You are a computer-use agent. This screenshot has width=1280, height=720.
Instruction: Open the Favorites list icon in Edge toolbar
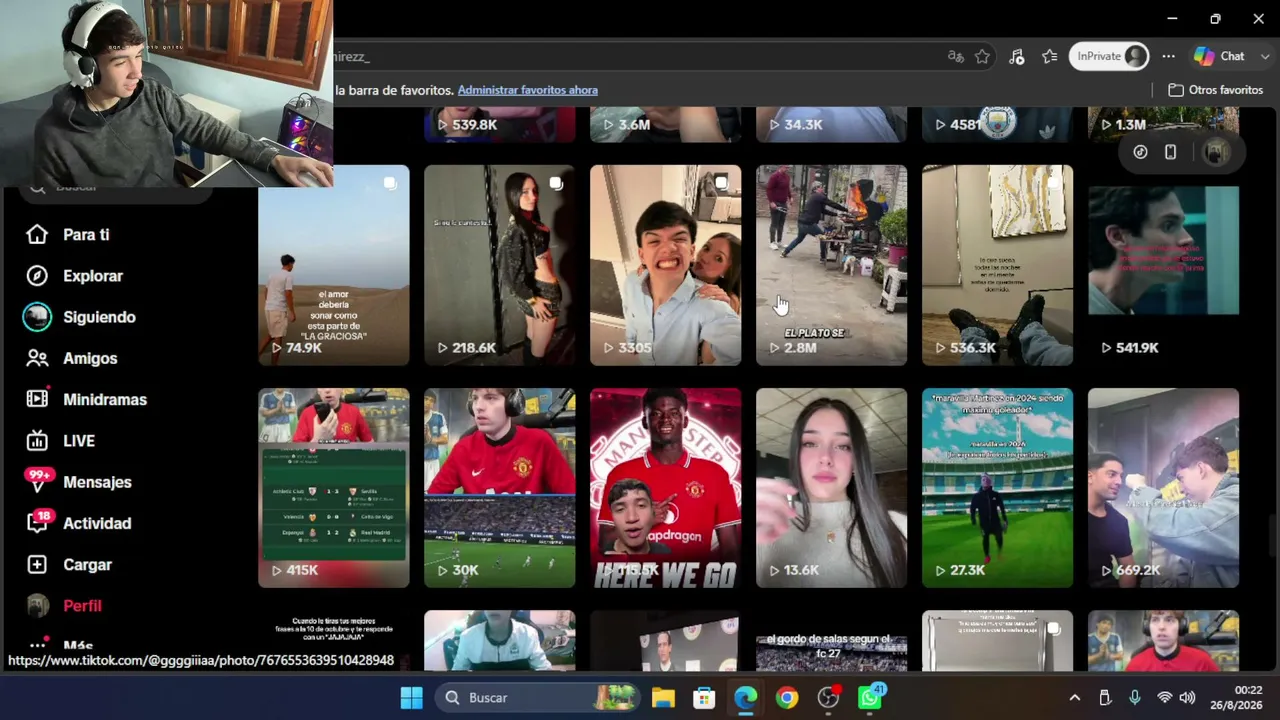click(x=1050, y=57)
